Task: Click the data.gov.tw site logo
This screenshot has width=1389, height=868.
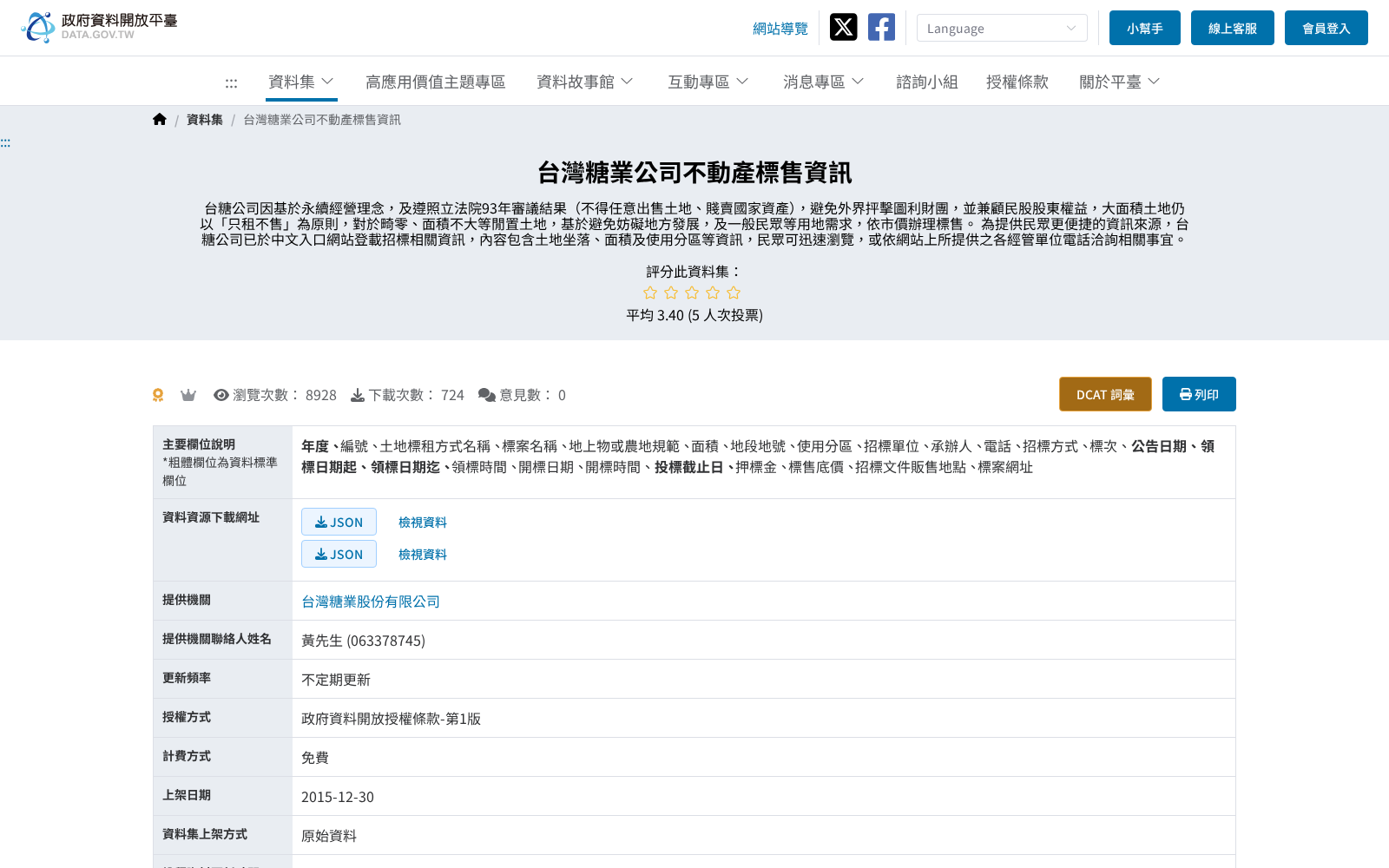Action: (x=99, y=27)
